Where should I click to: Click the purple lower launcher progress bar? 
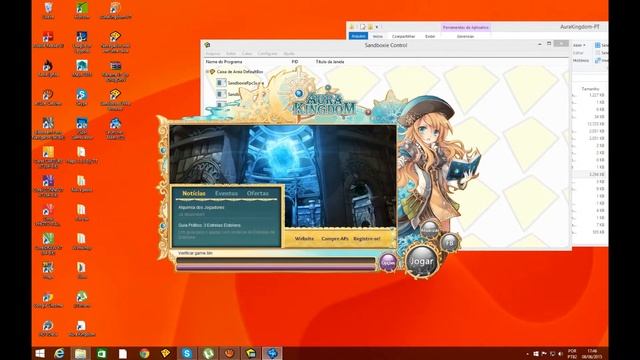[276, 267]
